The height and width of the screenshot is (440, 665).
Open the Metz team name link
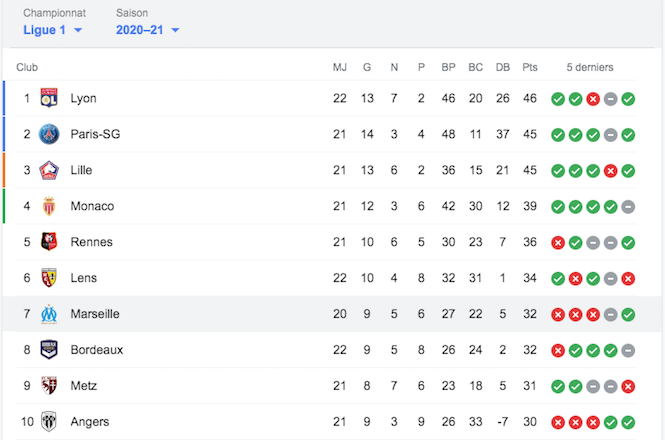[84, 386]
